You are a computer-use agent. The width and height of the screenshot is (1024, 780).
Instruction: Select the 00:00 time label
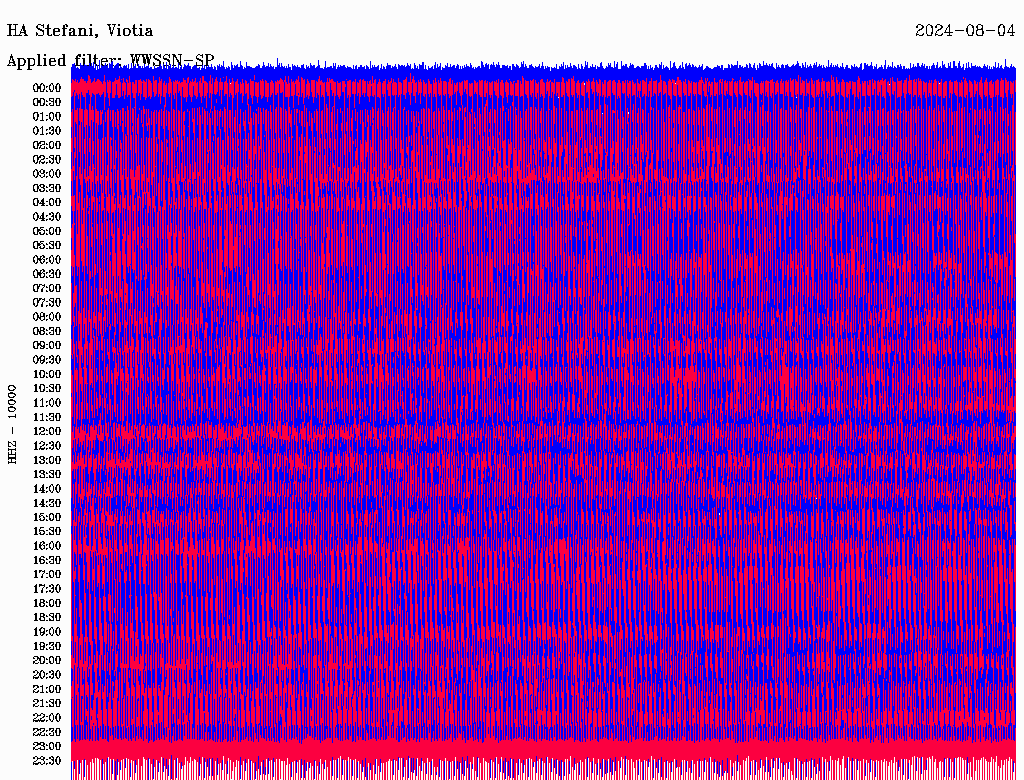(47, 88)
